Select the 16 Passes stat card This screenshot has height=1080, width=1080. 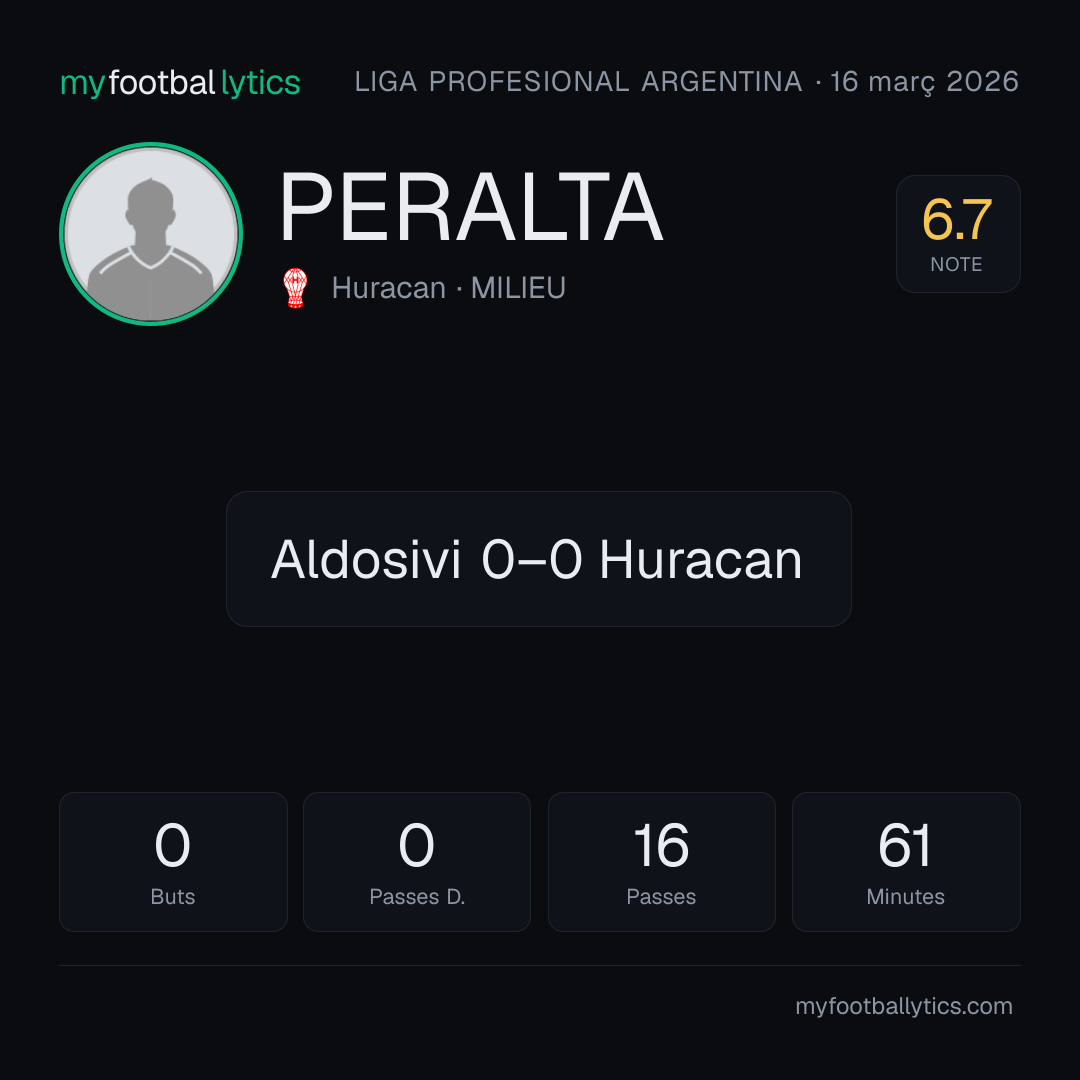click(661, 862)
